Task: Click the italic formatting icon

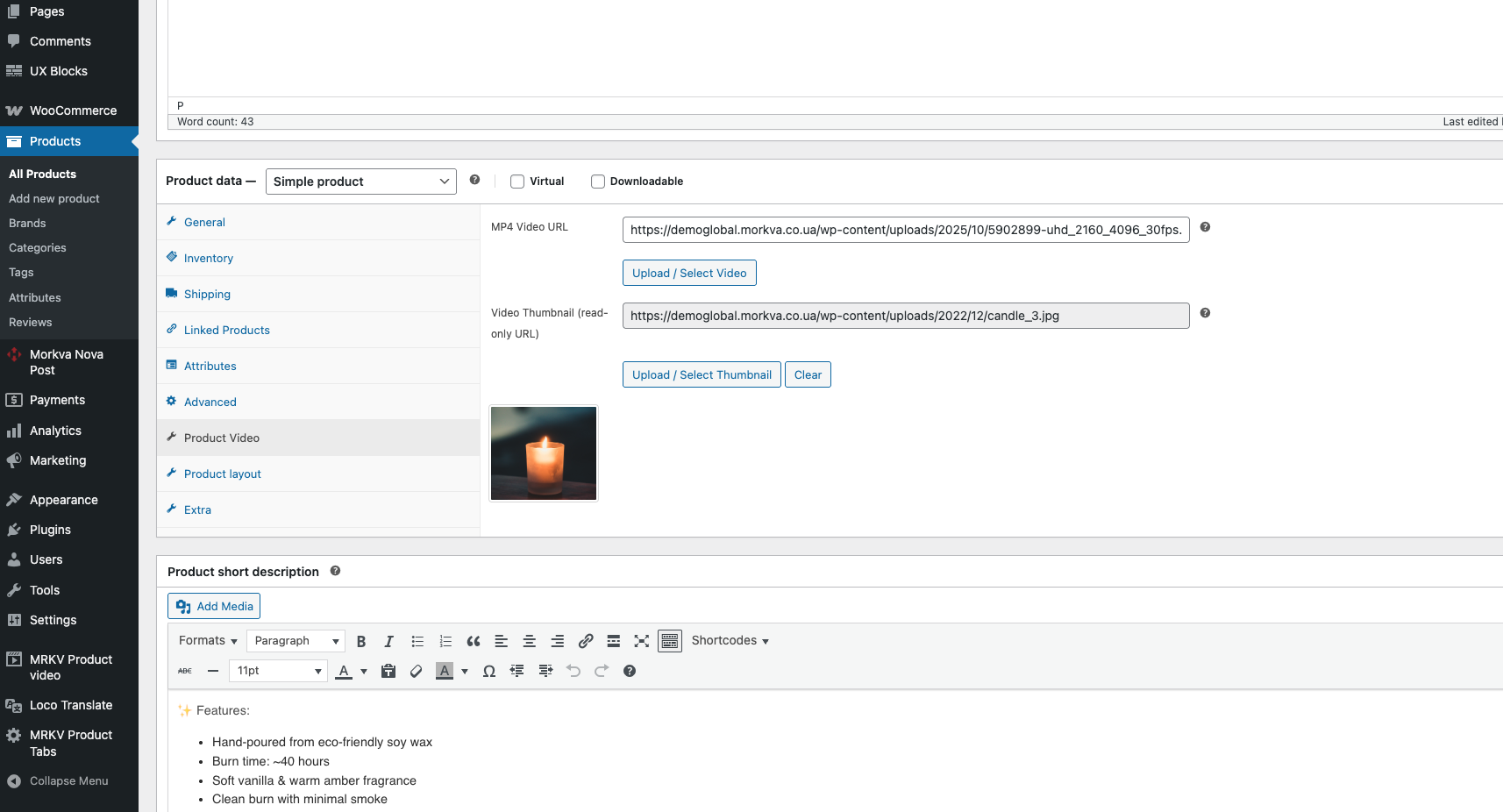Action: tap(388, 641)
